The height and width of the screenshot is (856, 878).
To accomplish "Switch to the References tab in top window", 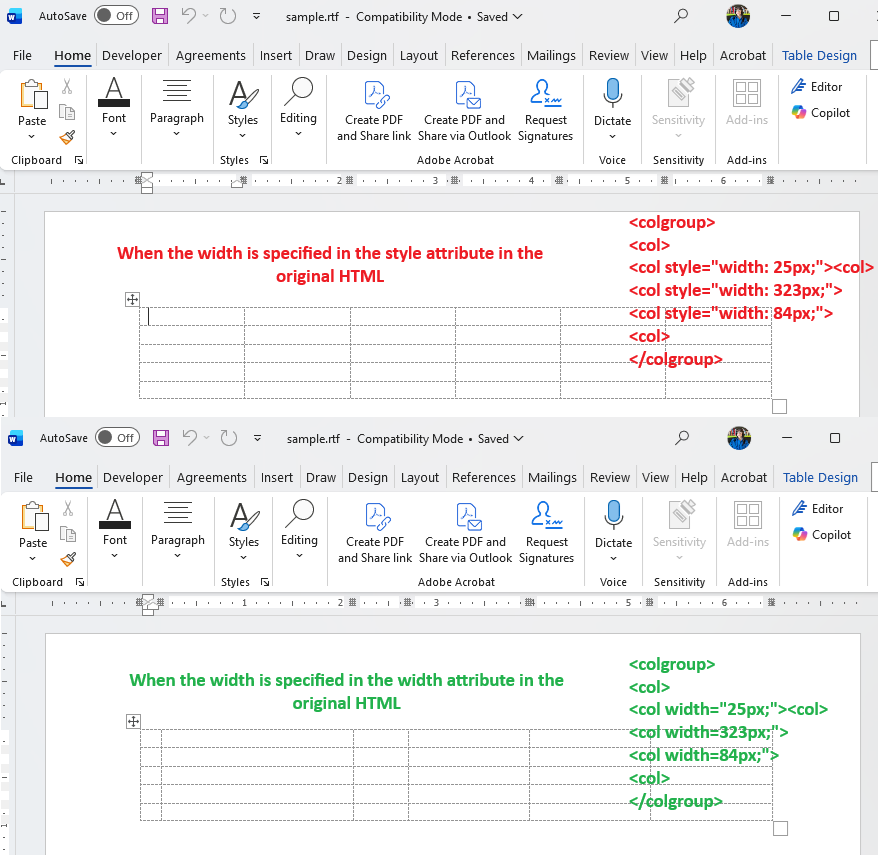I will pyautogui.click(x=483, y=56).
